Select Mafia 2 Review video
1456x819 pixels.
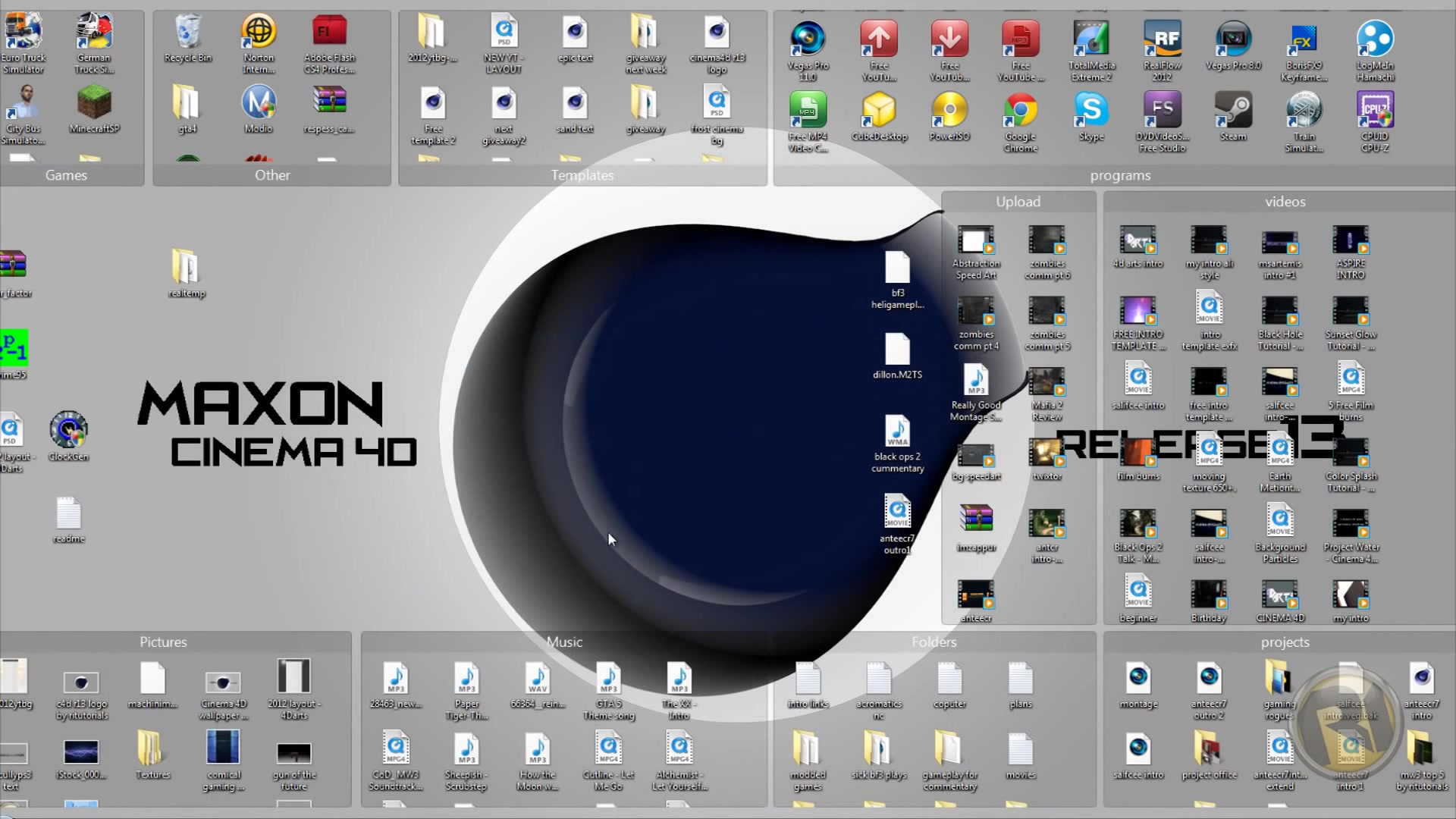pos(1046,394)
